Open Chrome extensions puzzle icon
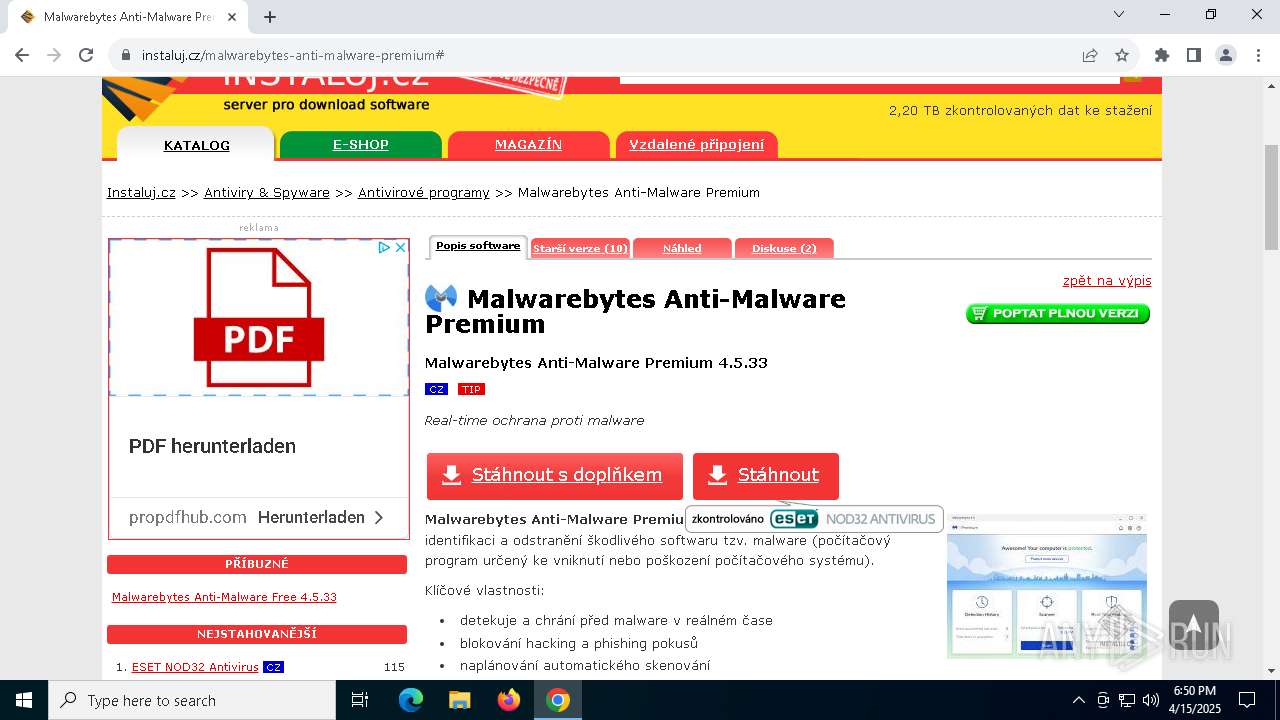The image size is (1280, 720). [1162, 55]
